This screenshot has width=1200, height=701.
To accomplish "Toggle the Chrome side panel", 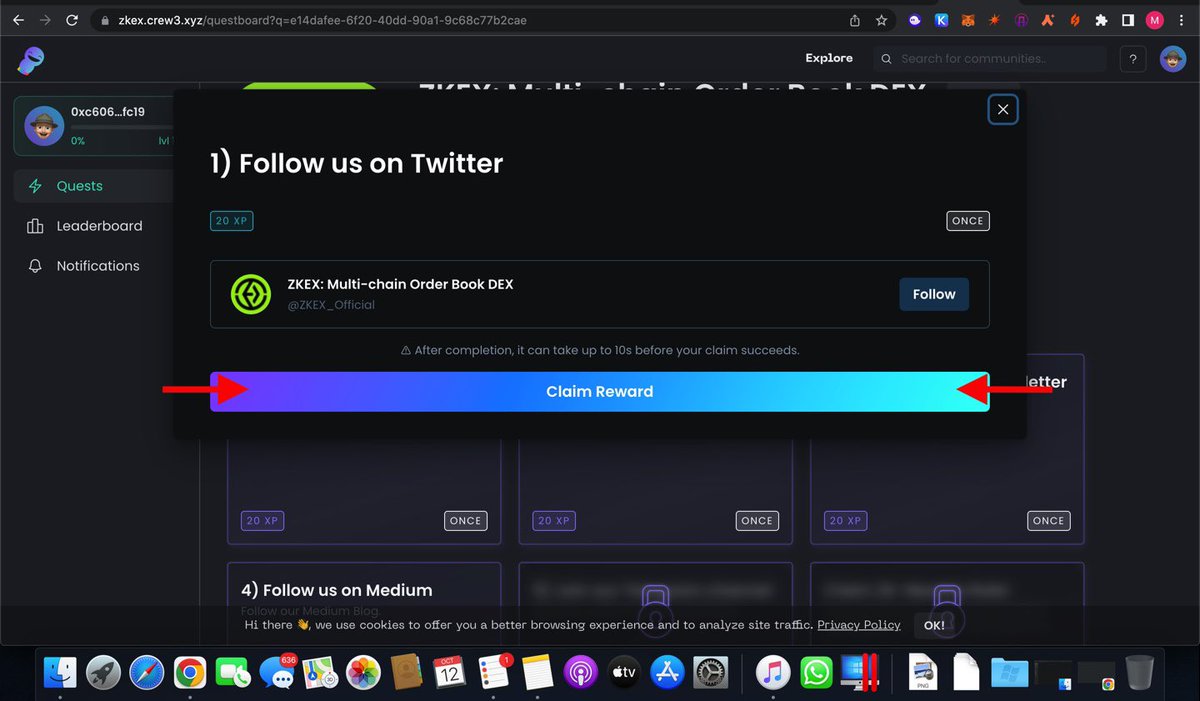I will (1127, 20).
